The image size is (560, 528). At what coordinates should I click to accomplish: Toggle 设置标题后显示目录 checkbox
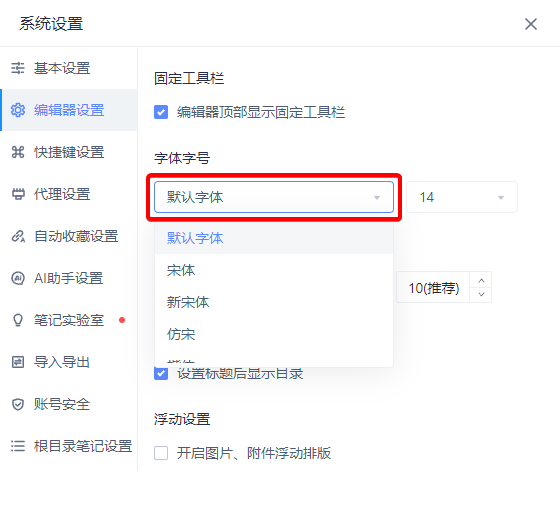tap(161, 374)
